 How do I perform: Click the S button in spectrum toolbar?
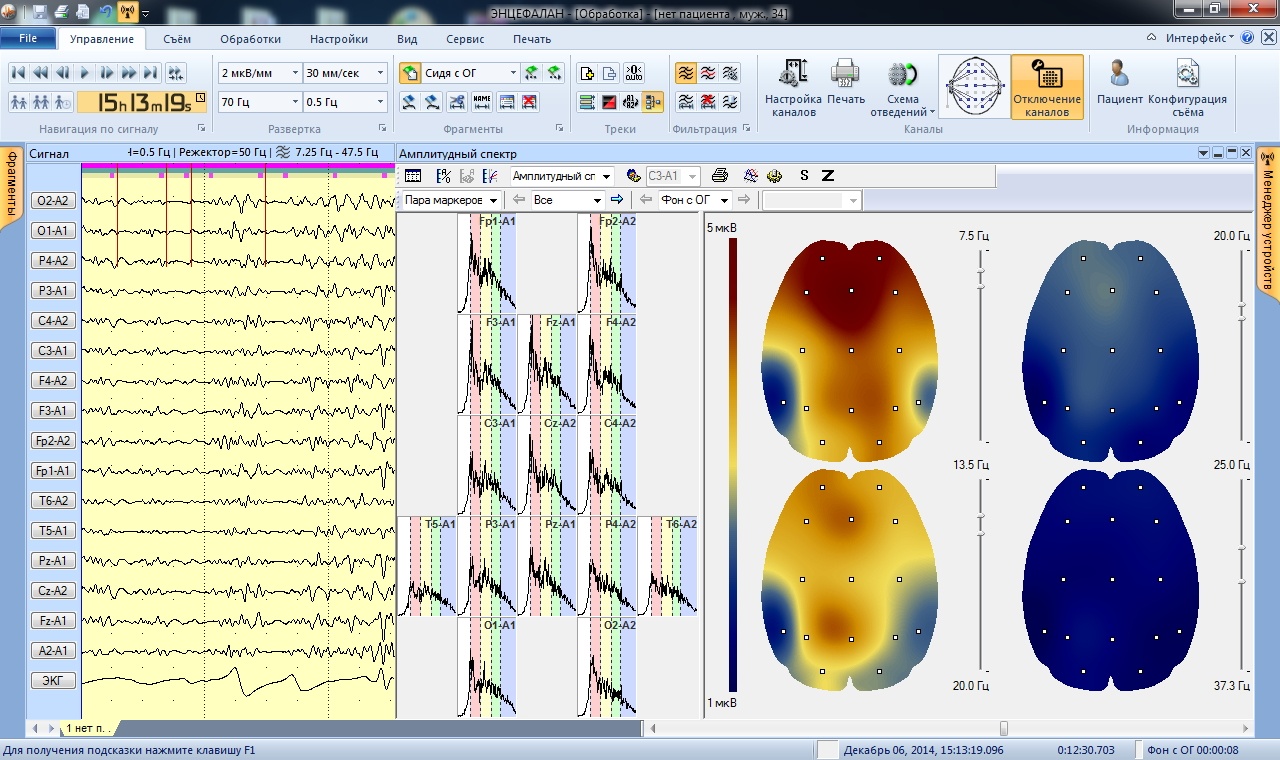click(804, 176)
